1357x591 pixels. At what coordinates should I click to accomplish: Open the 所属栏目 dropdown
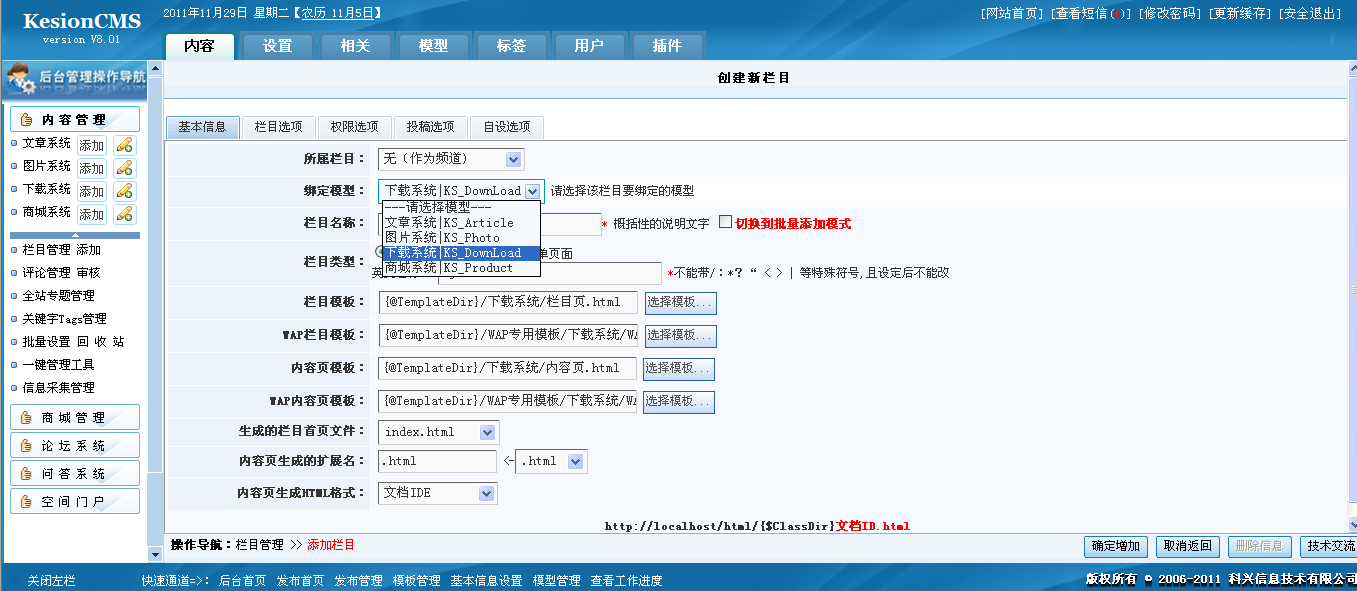pyautogui.click(x=513, y=159)
